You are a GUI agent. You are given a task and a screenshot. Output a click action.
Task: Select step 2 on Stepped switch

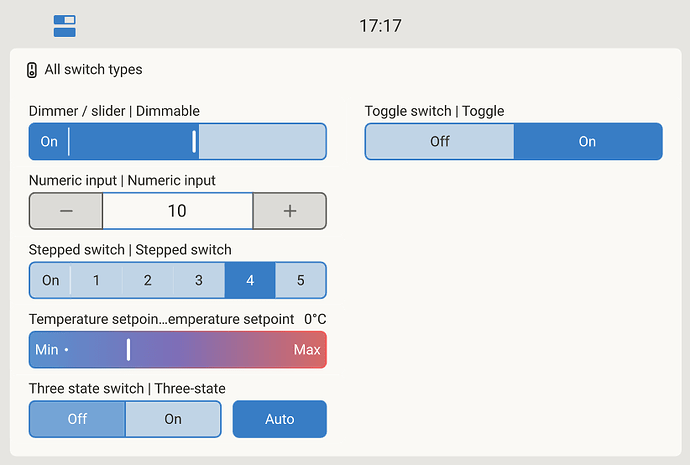148,280
